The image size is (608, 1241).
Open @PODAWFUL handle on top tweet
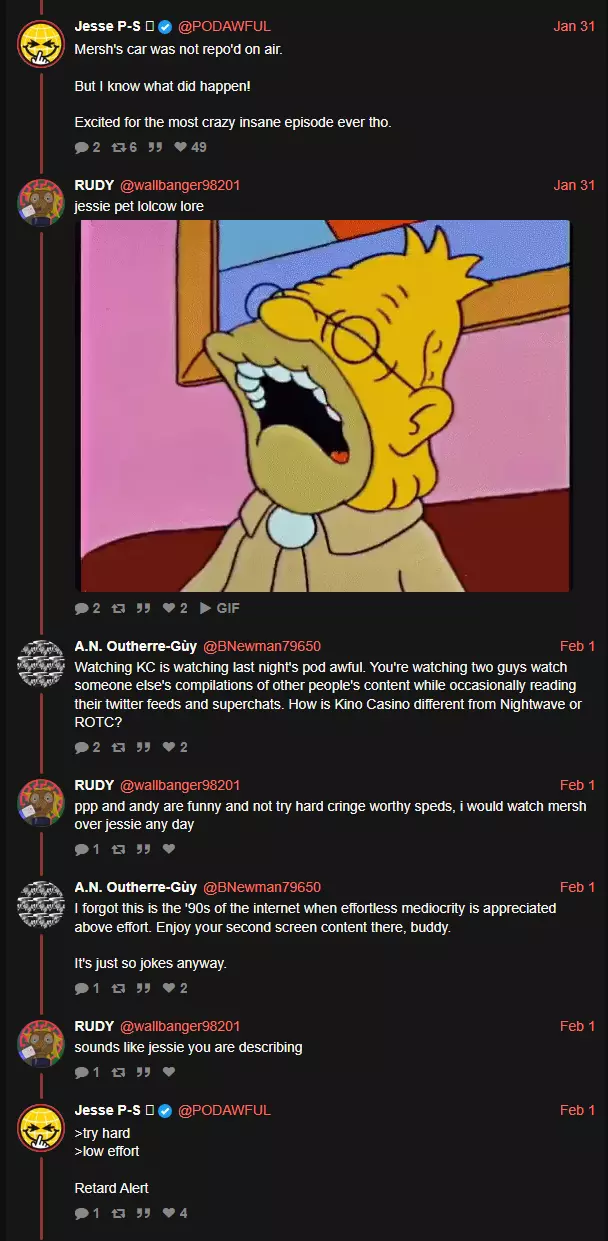(x=224, y=26)
